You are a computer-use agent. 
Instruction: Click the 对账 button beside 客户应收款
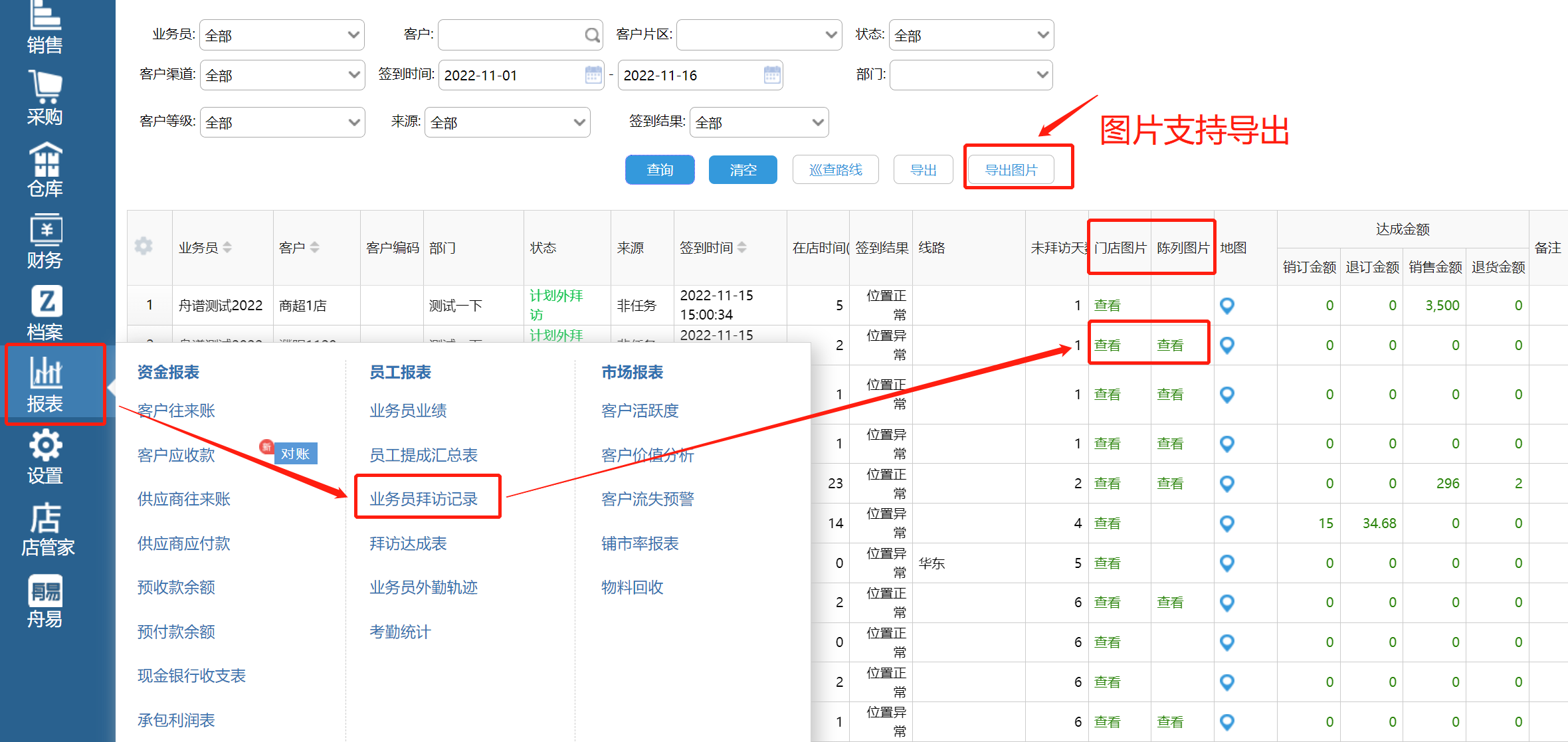[x=296, y=454]
